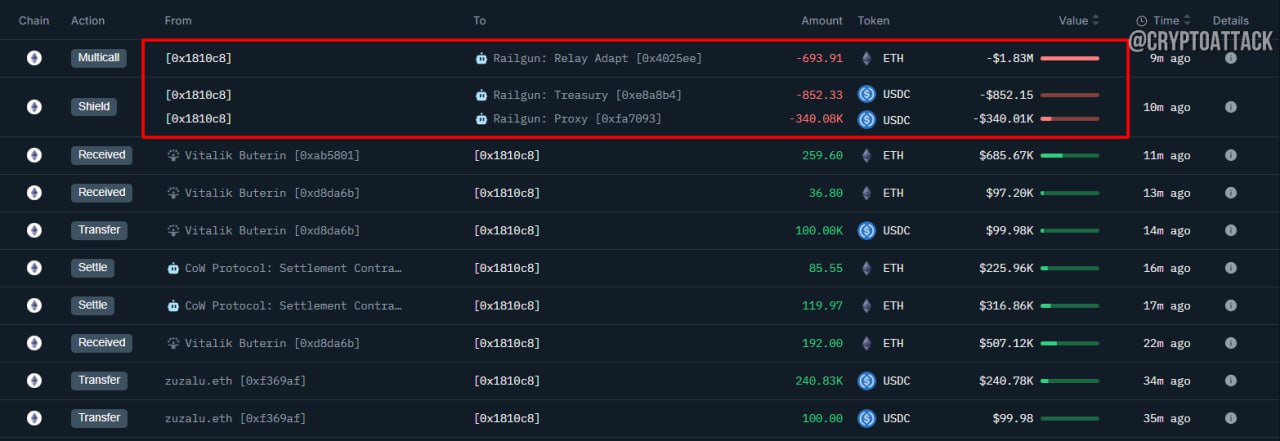Click the Amount column header
The width and height of the screenshot is (1280, 441).
point(822,20)
